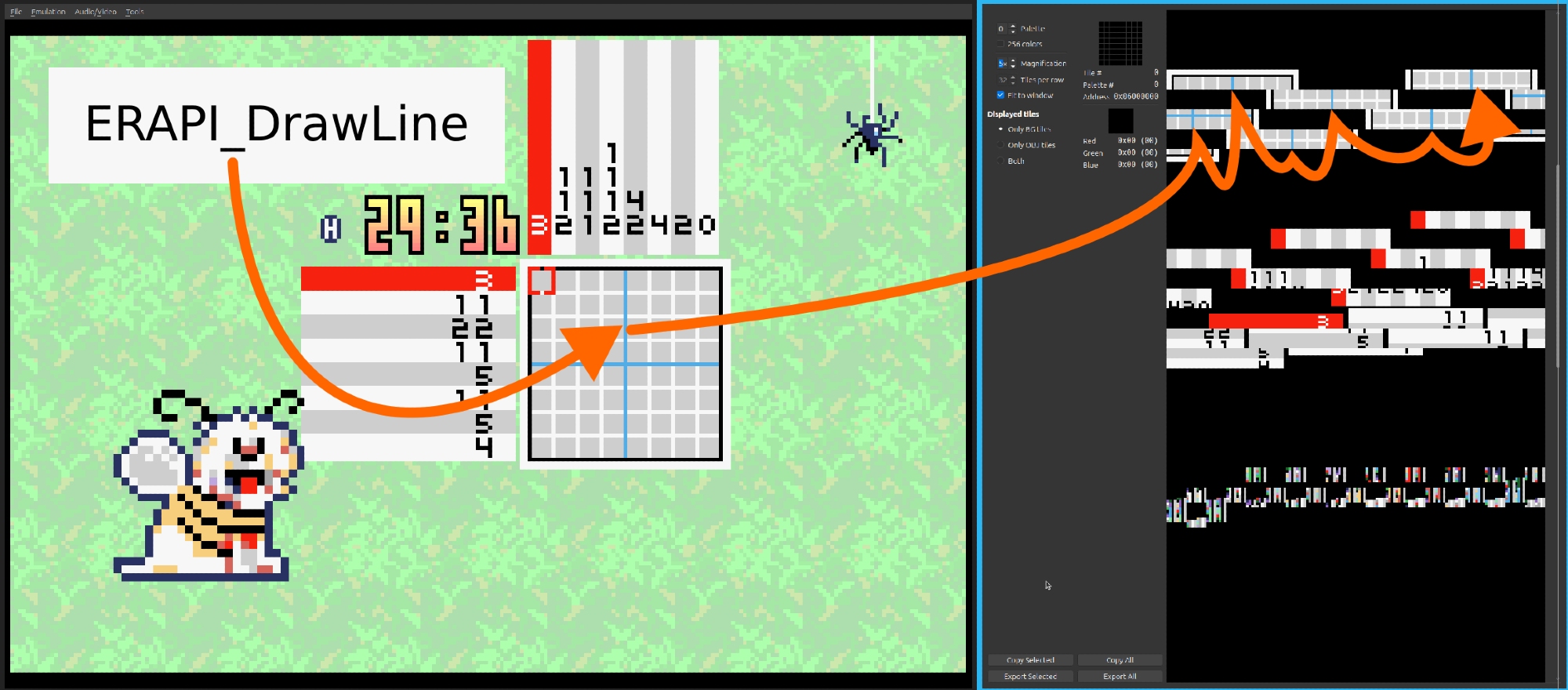Open the Audio/Video menu
The width and height of the screenshot is (1568, 690).
pyautogui.click(x=95, y=12)
